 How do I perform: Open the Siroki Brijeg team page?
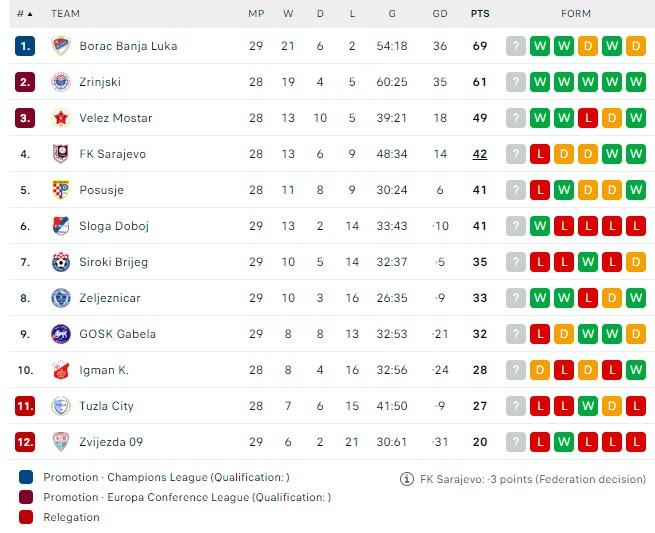113,262
